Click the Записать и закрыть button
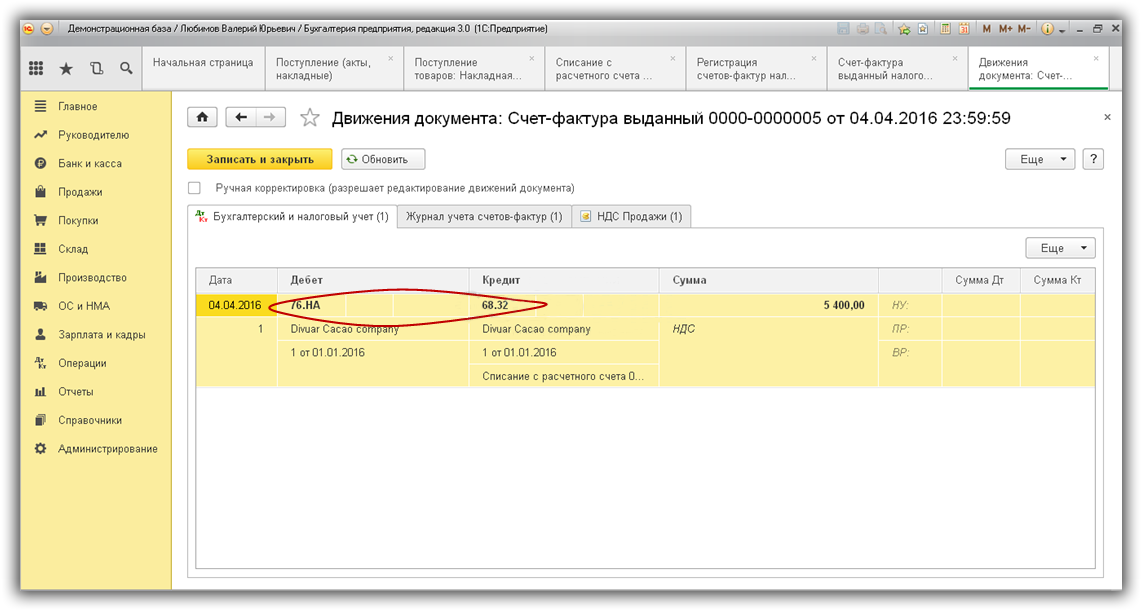The width and height of the screenshot is (1142, 611). (x=260, y=159)
